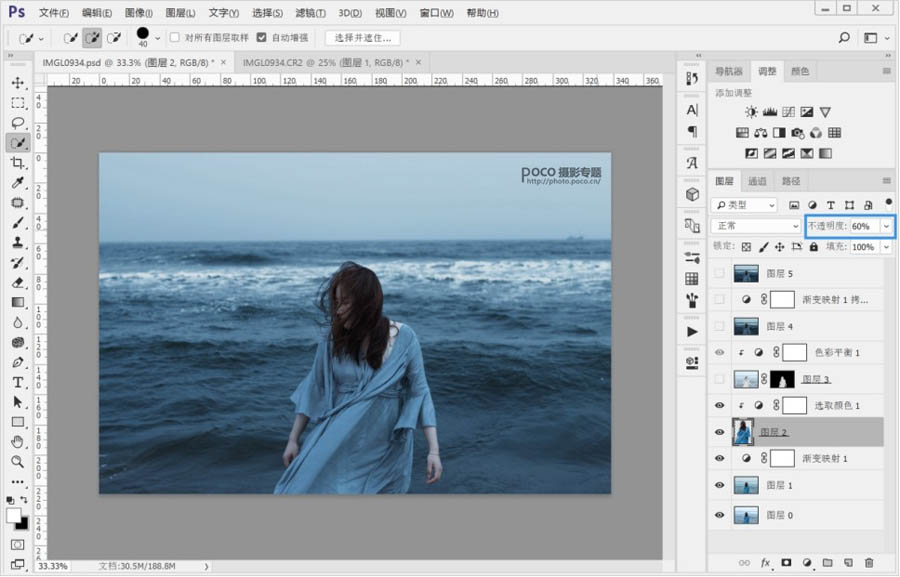Select the Move tool
The height and width of the screenshot is (577, 900).
tap(18, 83)
